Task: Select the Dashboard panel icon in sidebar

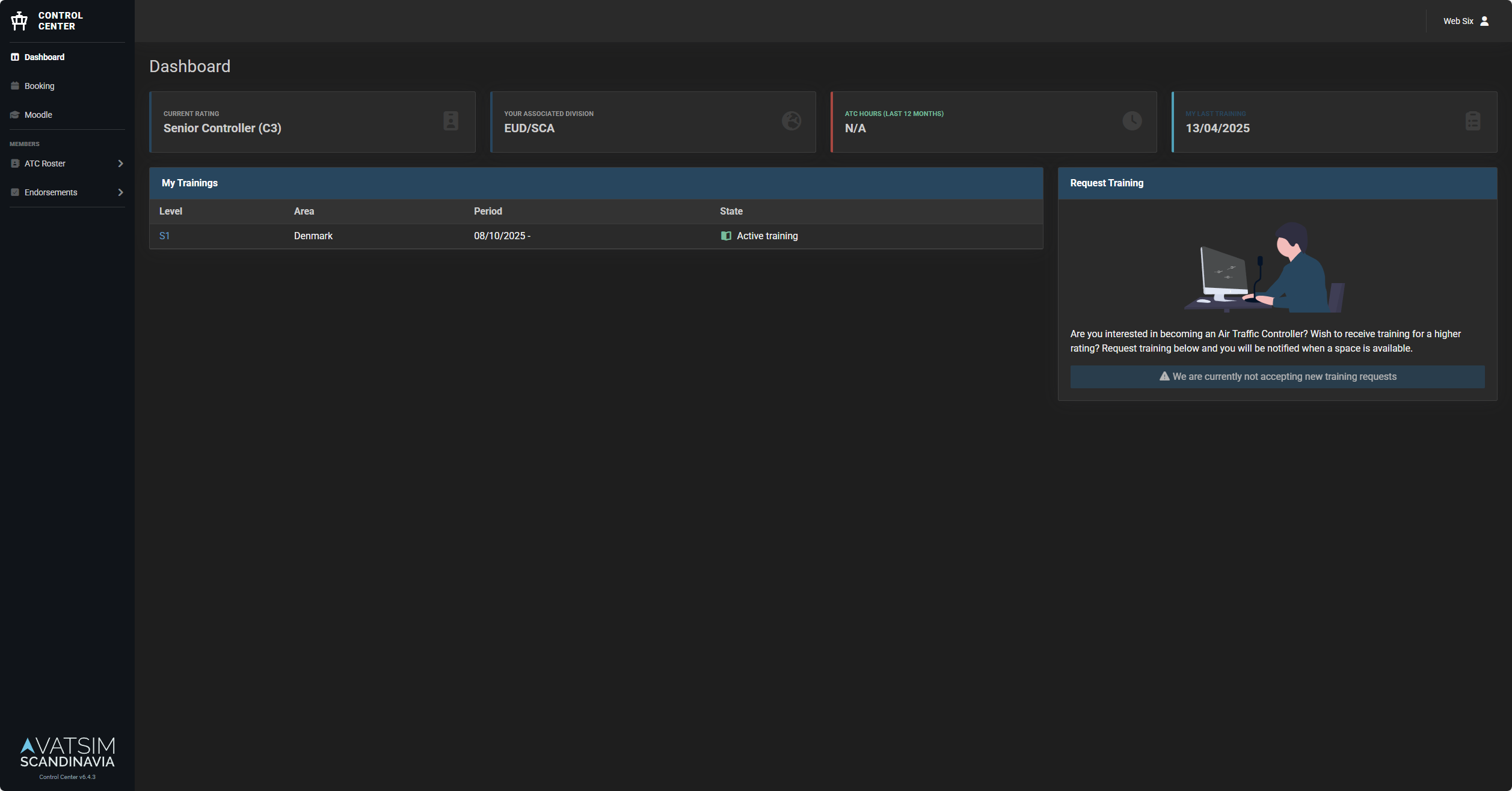Action: 14,56
